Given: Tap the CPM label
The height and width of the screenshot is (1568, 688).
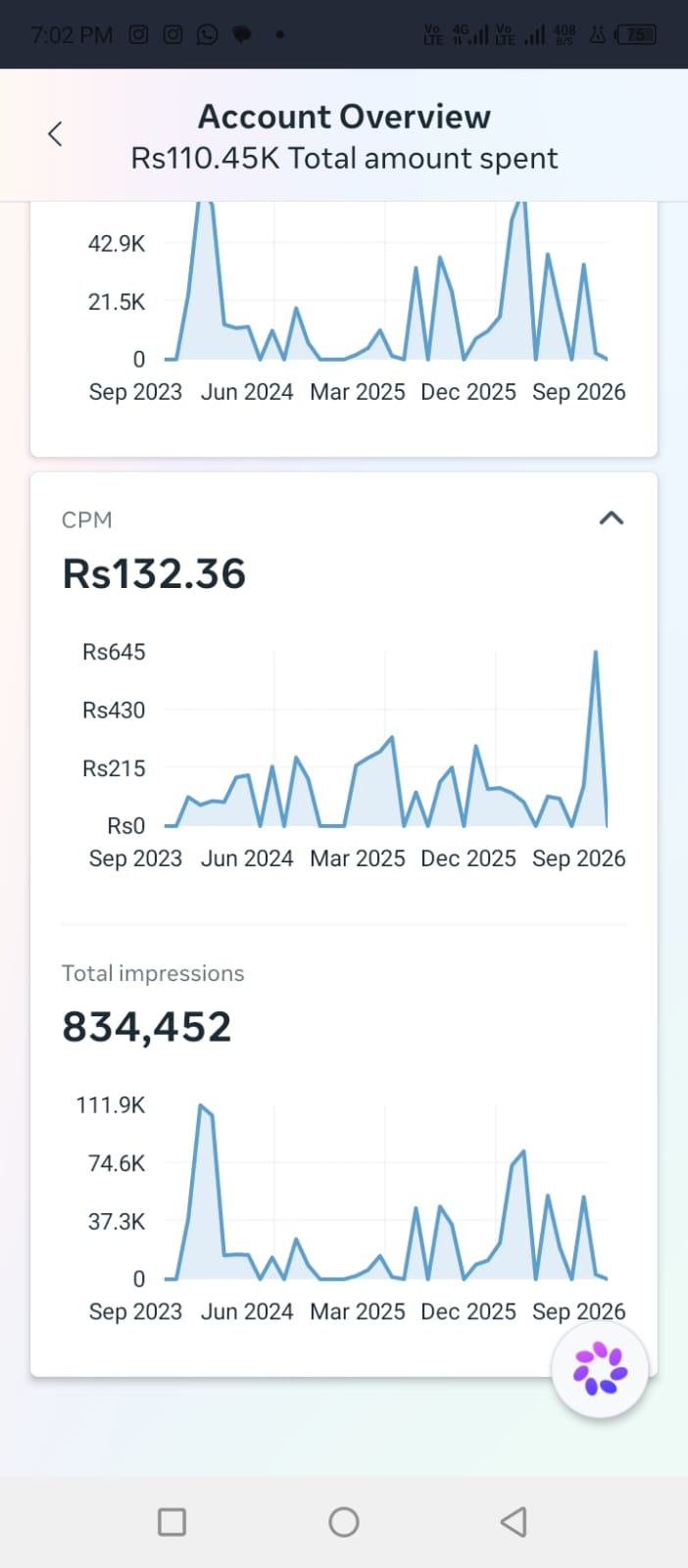Looking at the screenshot, I should [86, 519].
